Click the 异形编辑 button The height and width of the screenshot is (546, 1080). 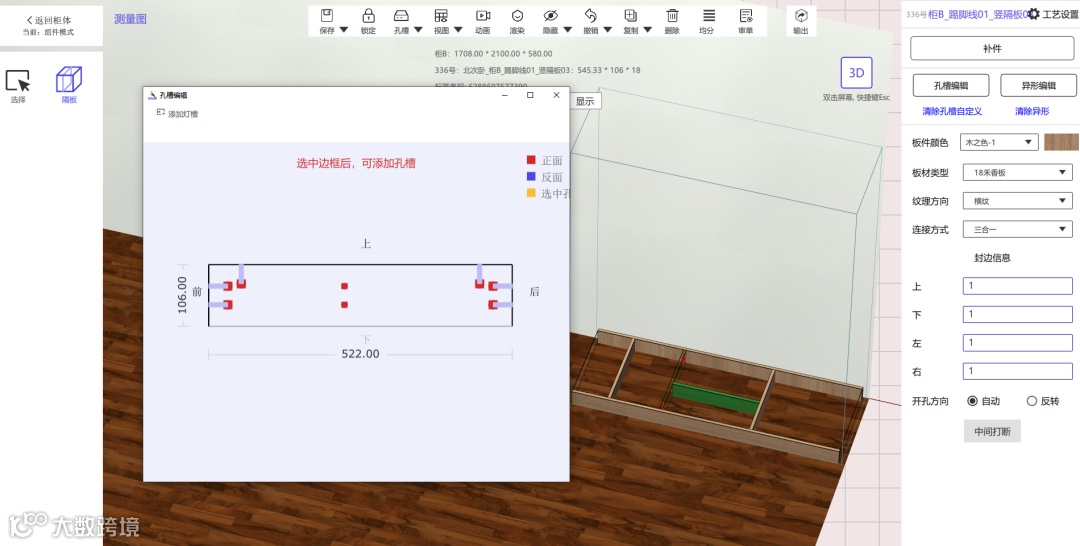point(1038,85)
